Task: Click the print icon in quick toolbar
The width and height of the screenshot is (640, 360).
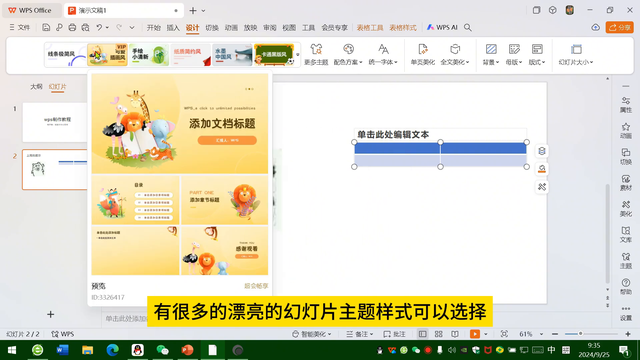Action: 72,27
